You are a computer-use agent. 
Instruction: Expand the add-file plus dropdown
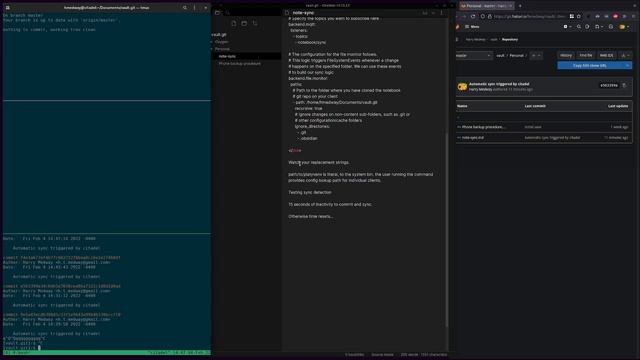[536, 56]
